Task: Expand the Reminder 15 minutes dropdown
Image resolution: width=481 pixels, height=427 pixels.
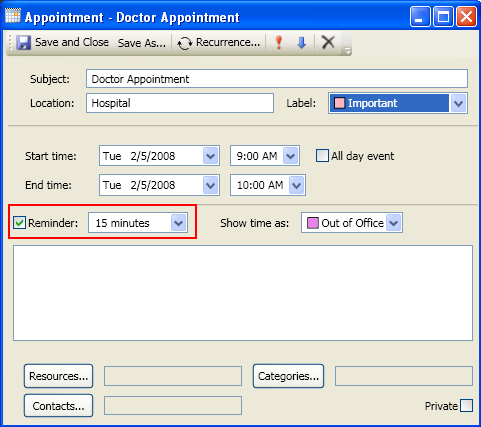Action: coord(179,223)
